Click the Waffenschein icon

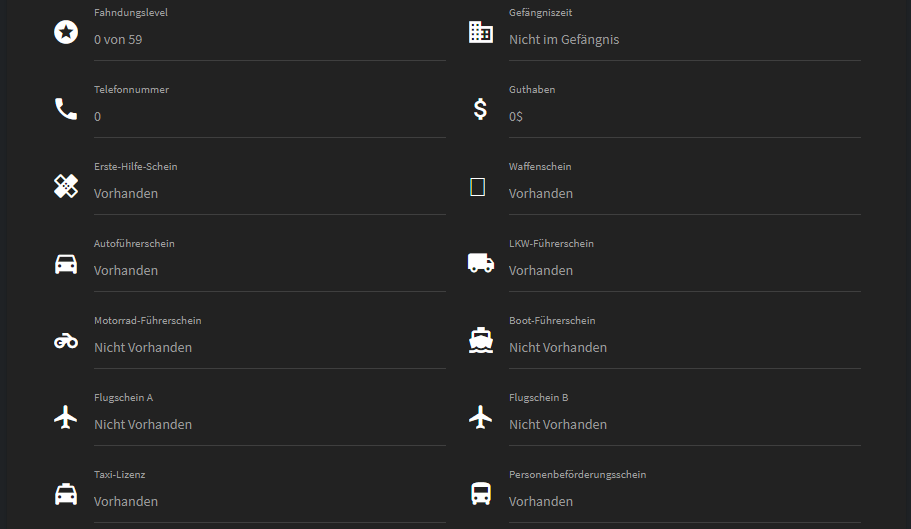point(478,187)
